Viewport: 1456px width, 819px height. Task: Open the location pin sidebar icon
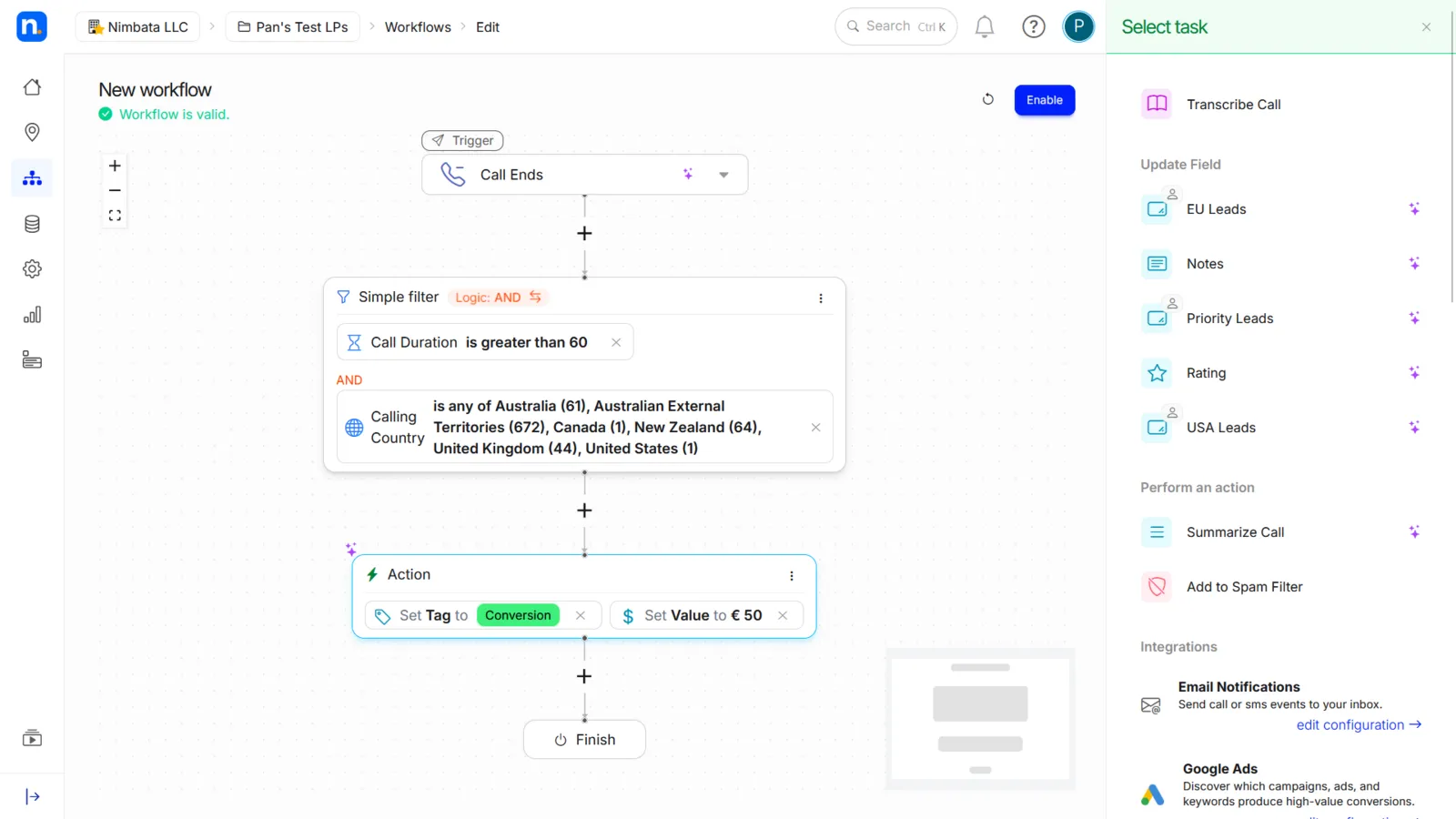click(x=32, y=133)
